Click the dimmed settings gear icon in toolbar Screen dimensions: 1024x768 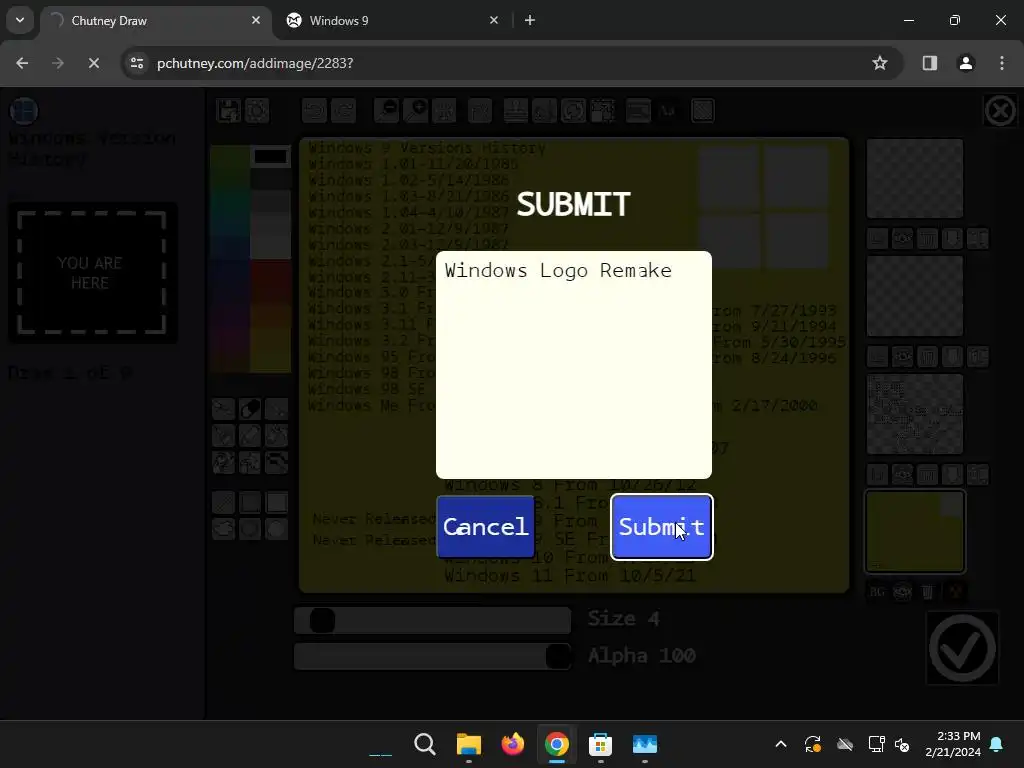coord(257,111)
